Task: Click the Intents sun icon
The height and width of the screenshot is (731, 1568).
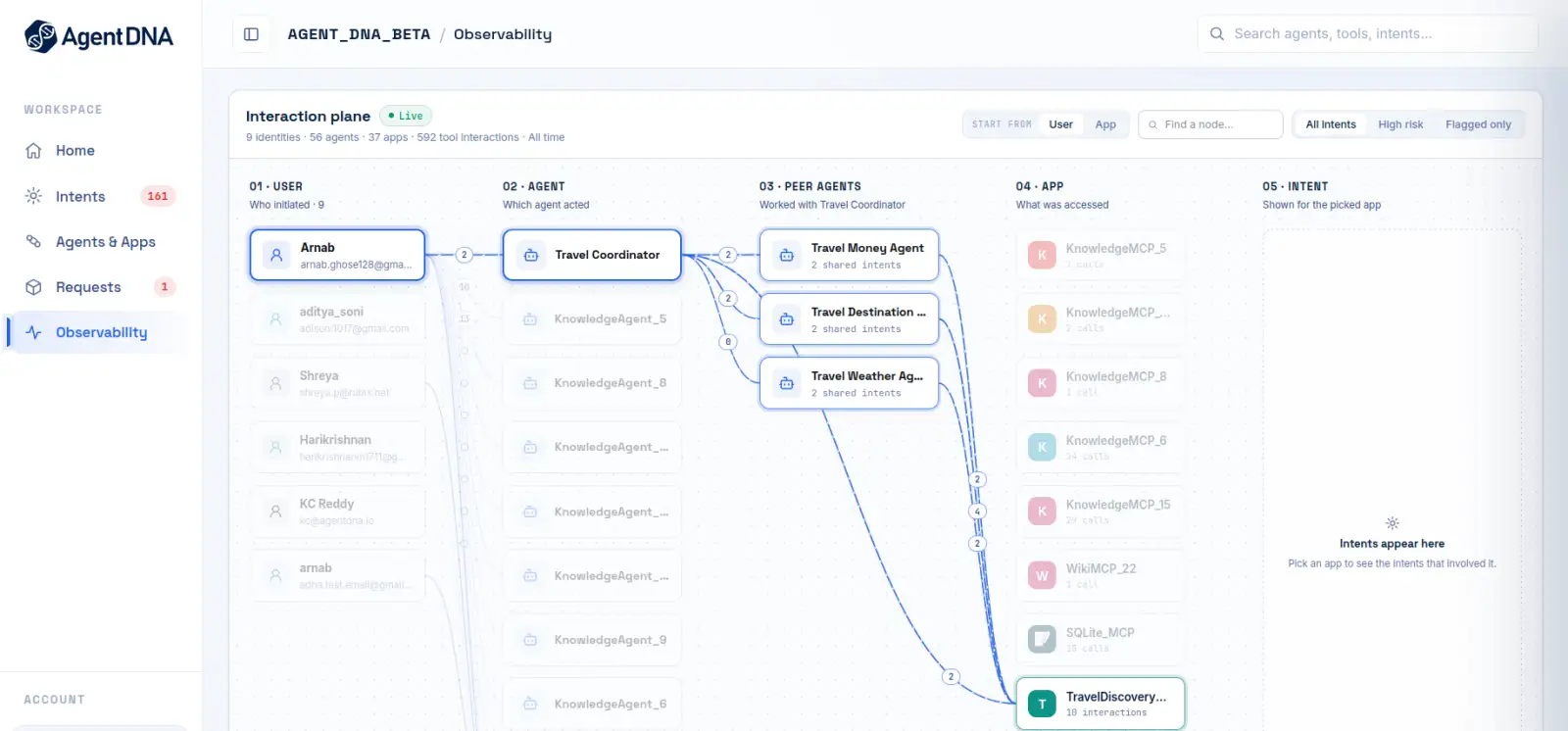Action: [x=33, y=196]
